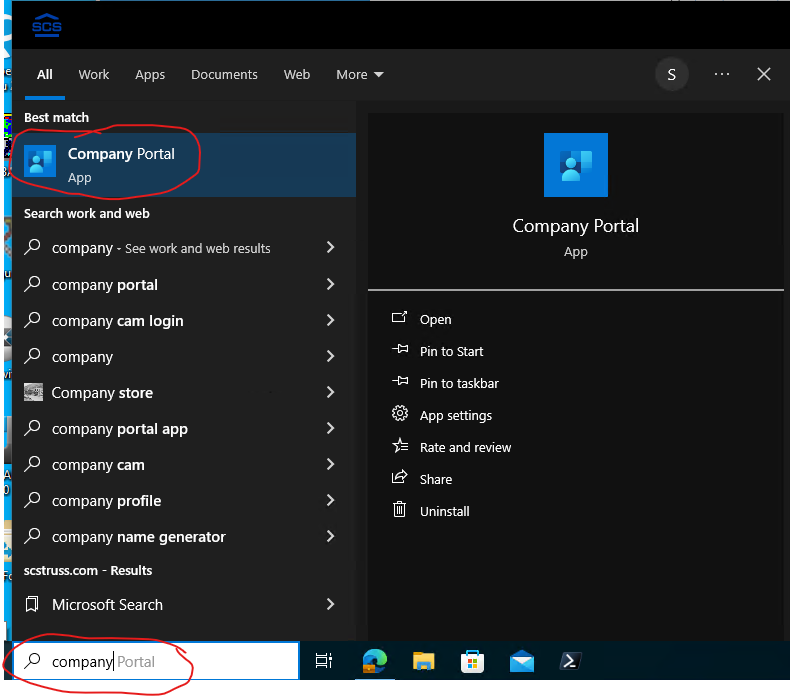
Task: Expand chevron next to 'Company store'
Action: [x=331, y=392]
